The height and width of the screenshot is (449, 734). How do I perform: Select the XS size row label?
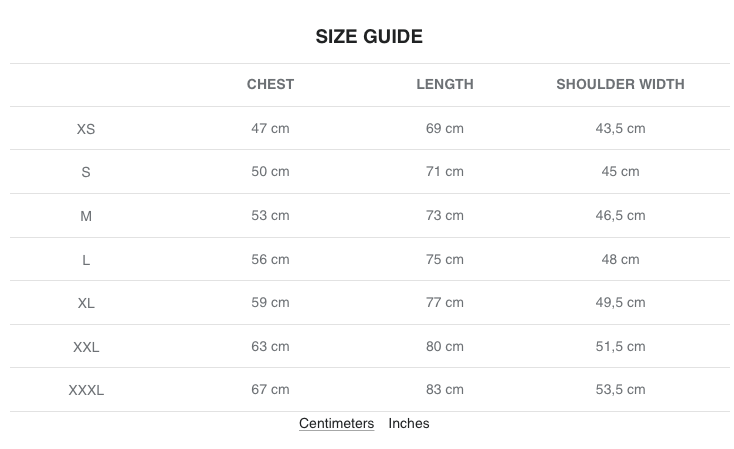coord(86,129)
